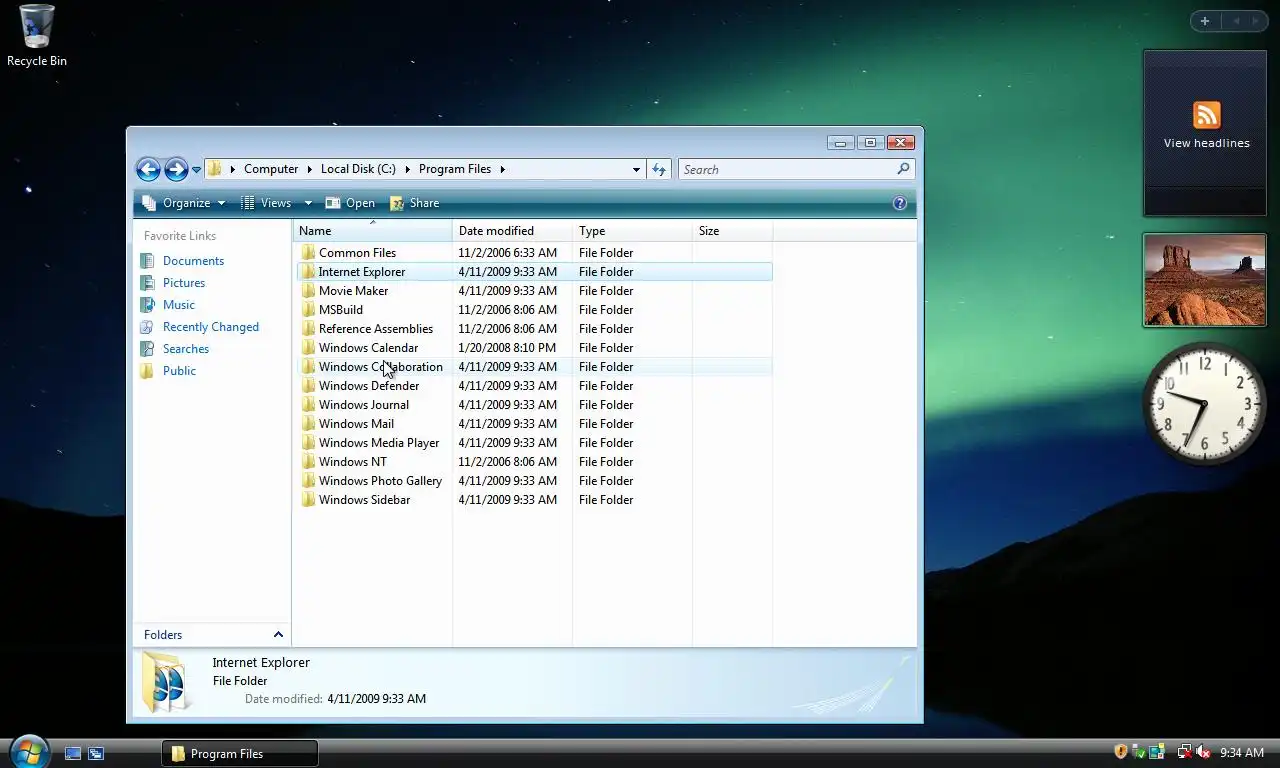The image size is (1280, 768).
Task: Click the Windows Sidebar folder icon
Action: tap(308, 500)
